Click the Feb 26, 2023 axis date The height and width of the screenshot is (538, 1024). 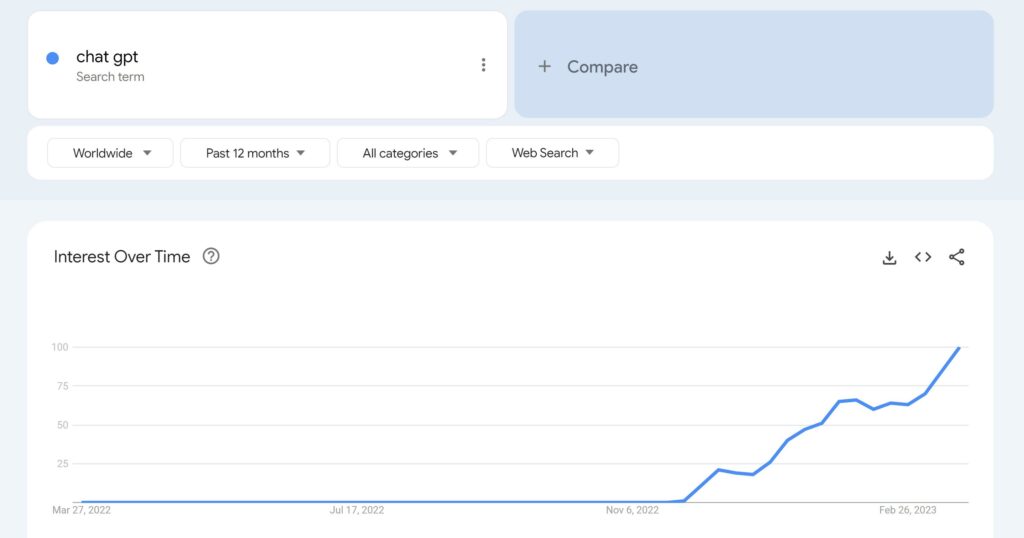tap(908, 510)
